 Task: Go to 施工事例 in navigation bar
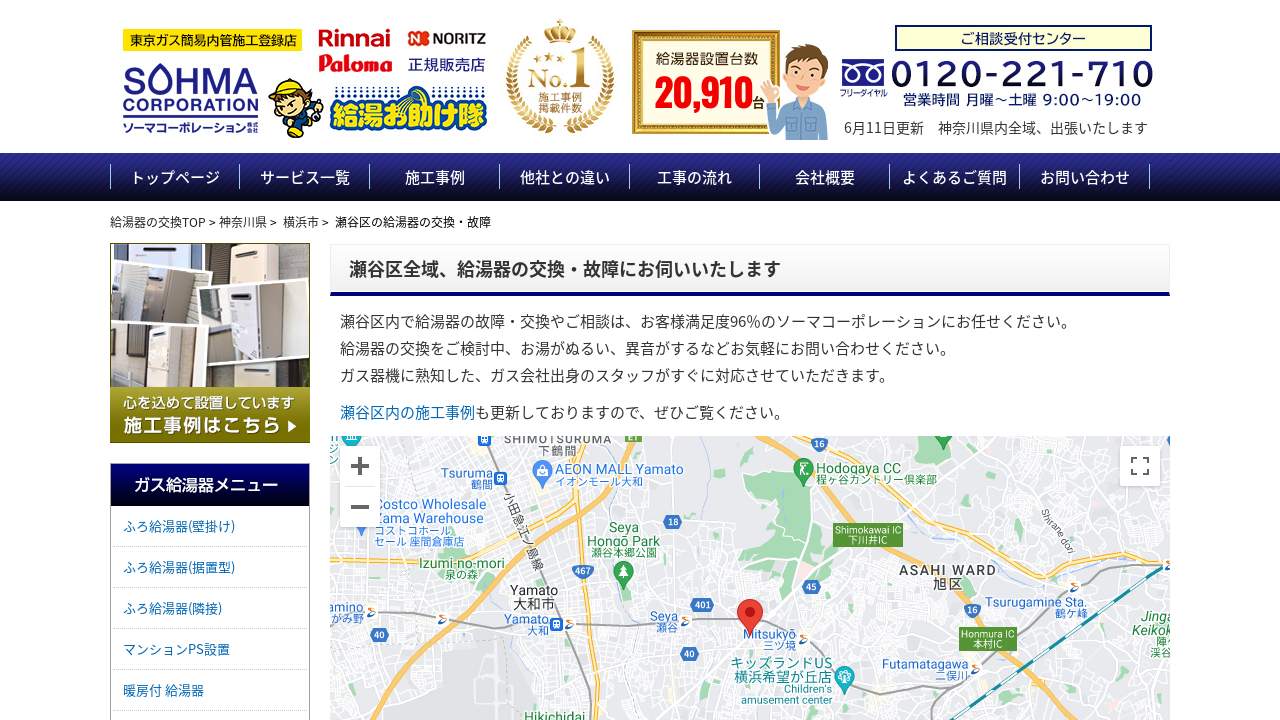coord(435,177)
